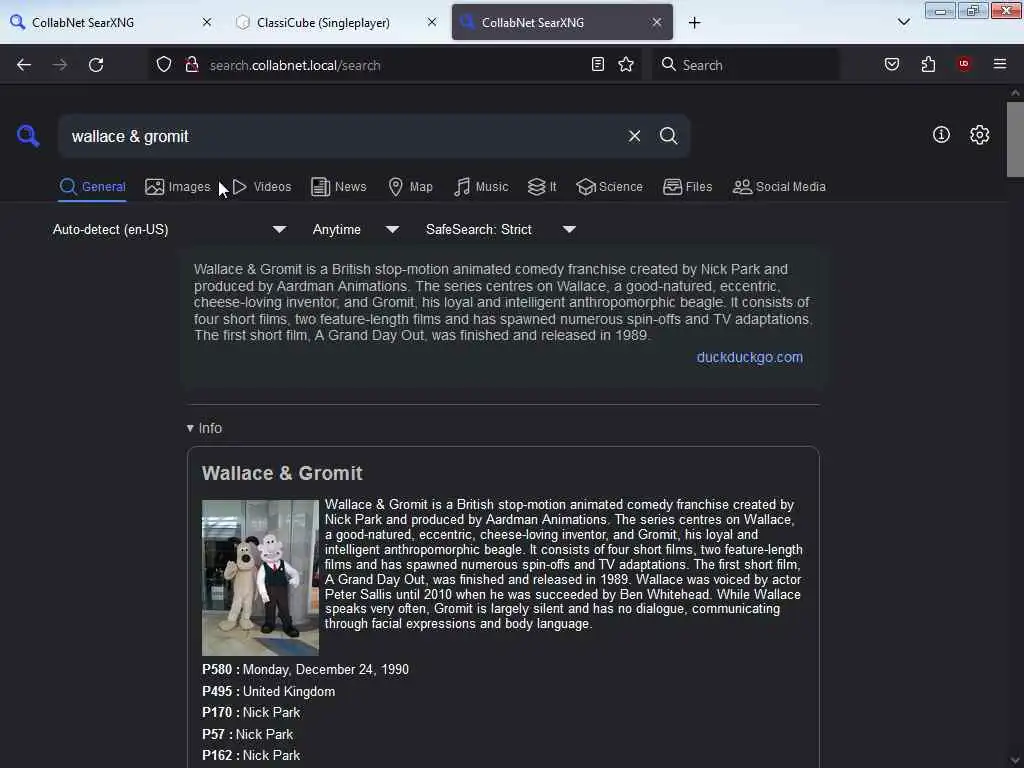Select the News search category
Image resolution: width=1024 pixels, height=768 pixels.
coord(339,187)
